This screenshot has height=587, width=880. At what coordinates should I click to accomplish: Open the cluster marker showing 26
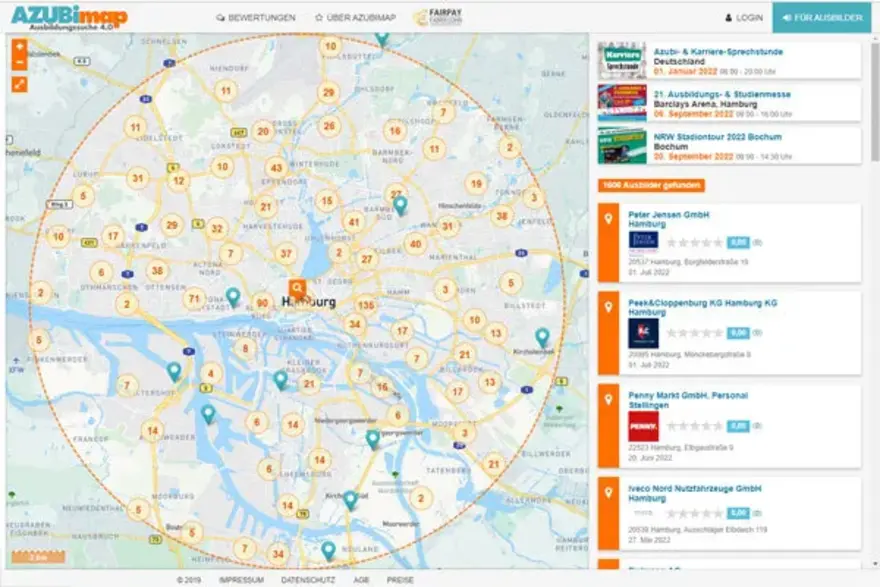click(x=329, y=126)
